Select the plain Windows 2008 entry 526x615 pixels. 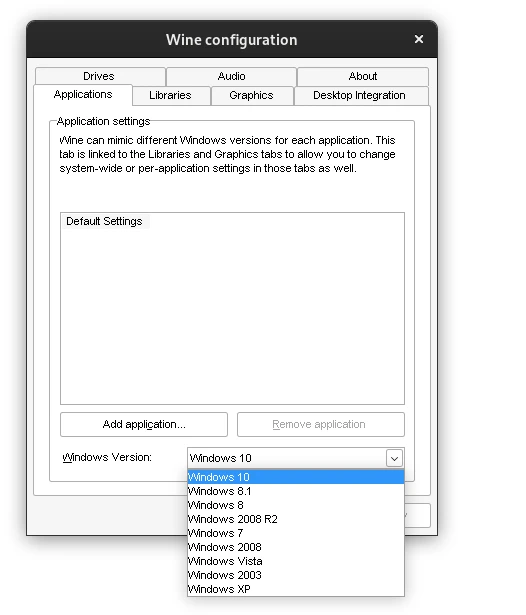coord(296,547)
